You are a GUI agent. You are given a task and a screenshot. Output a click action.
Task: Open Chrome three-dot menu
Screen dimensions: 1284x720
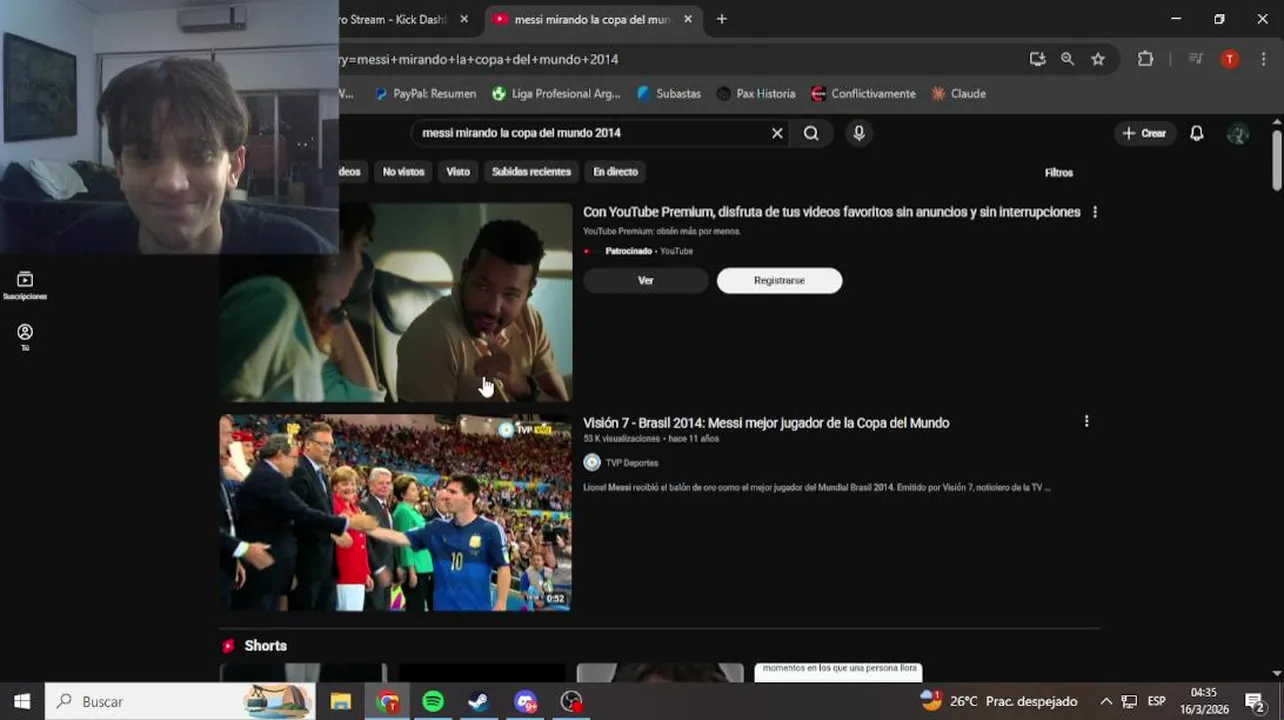click(1265, 59)
